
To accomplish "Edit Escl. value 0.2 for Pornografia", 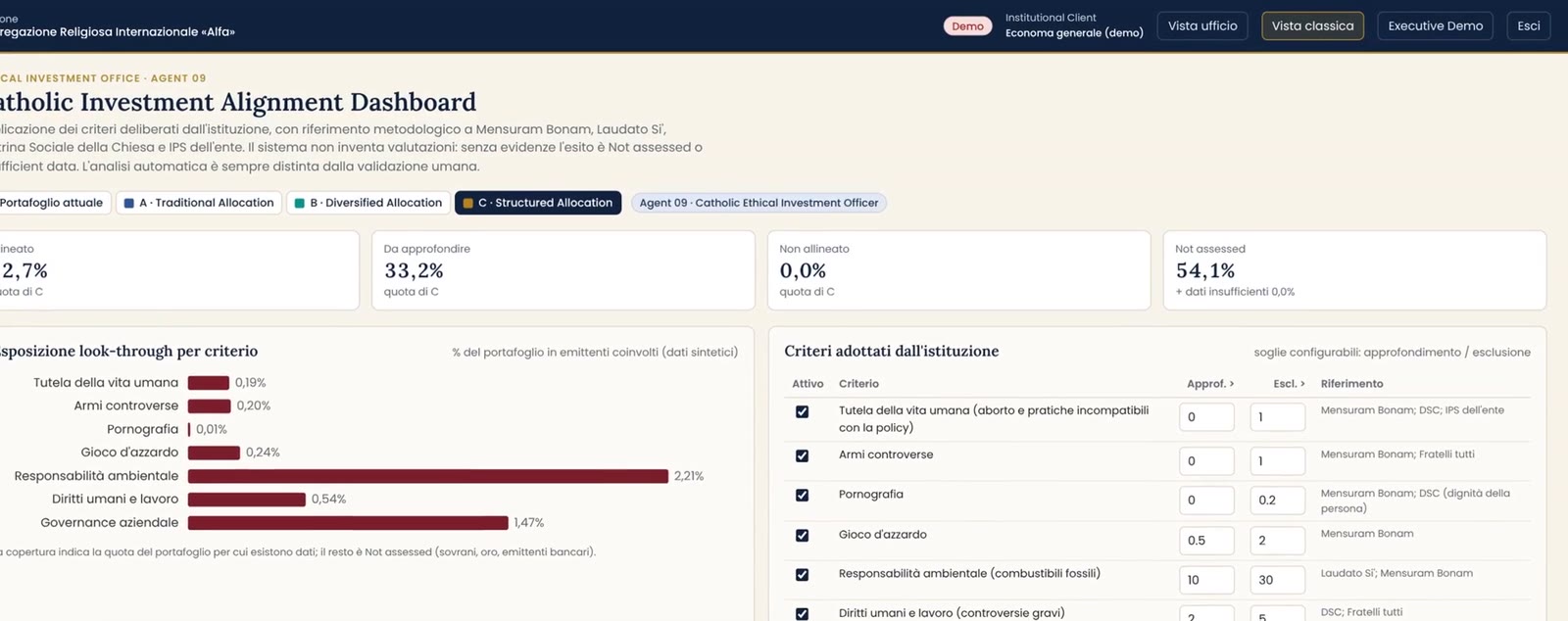I will point(1277,500).
